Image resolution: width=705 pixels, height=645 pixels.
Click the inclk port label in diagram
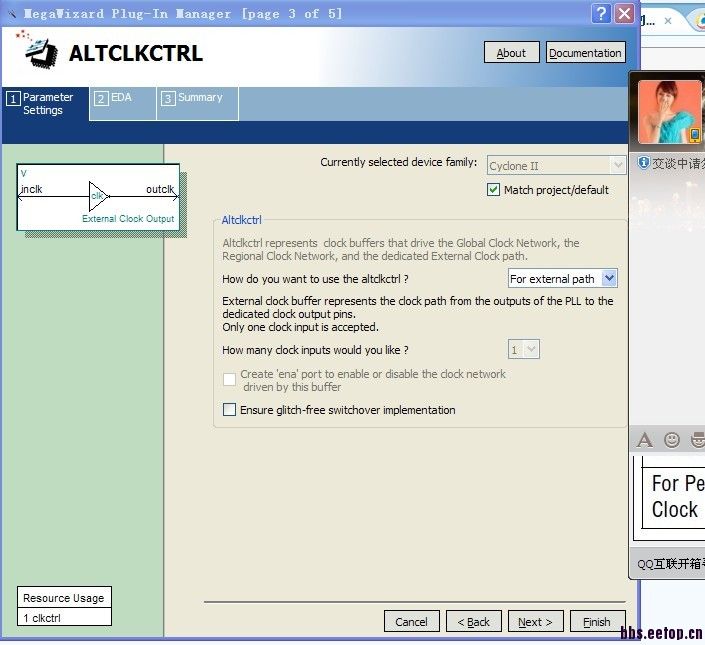(x=31, y=189)
